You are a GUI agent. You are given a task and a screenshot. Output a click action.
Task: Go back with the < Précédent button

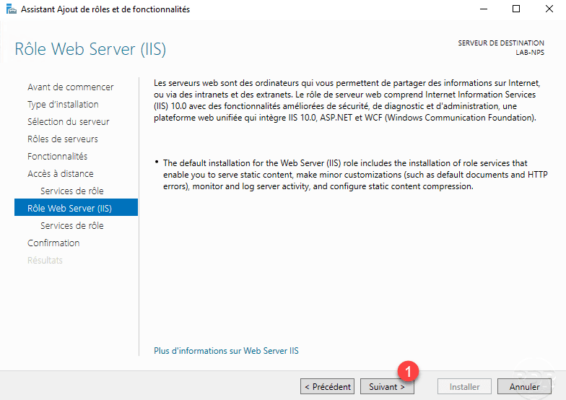[x=327, y=387]
